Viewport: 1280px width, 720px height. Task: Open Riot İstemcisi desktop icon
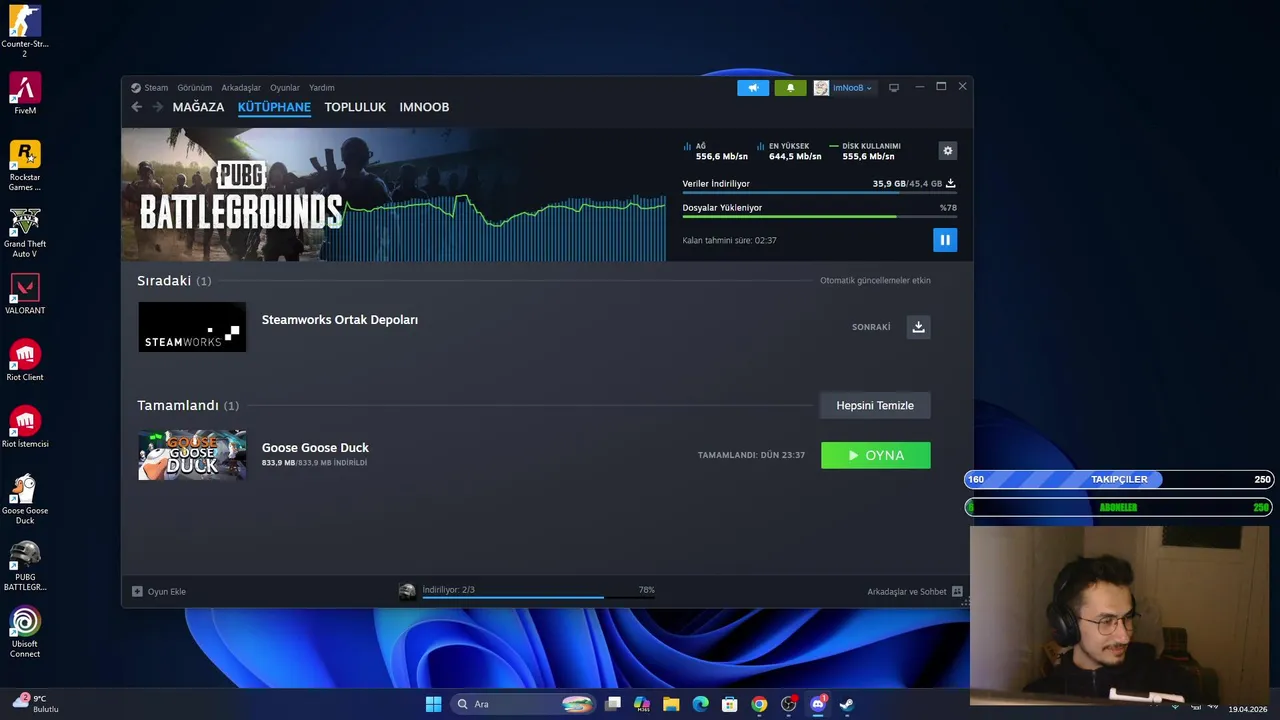pos(25,427)
